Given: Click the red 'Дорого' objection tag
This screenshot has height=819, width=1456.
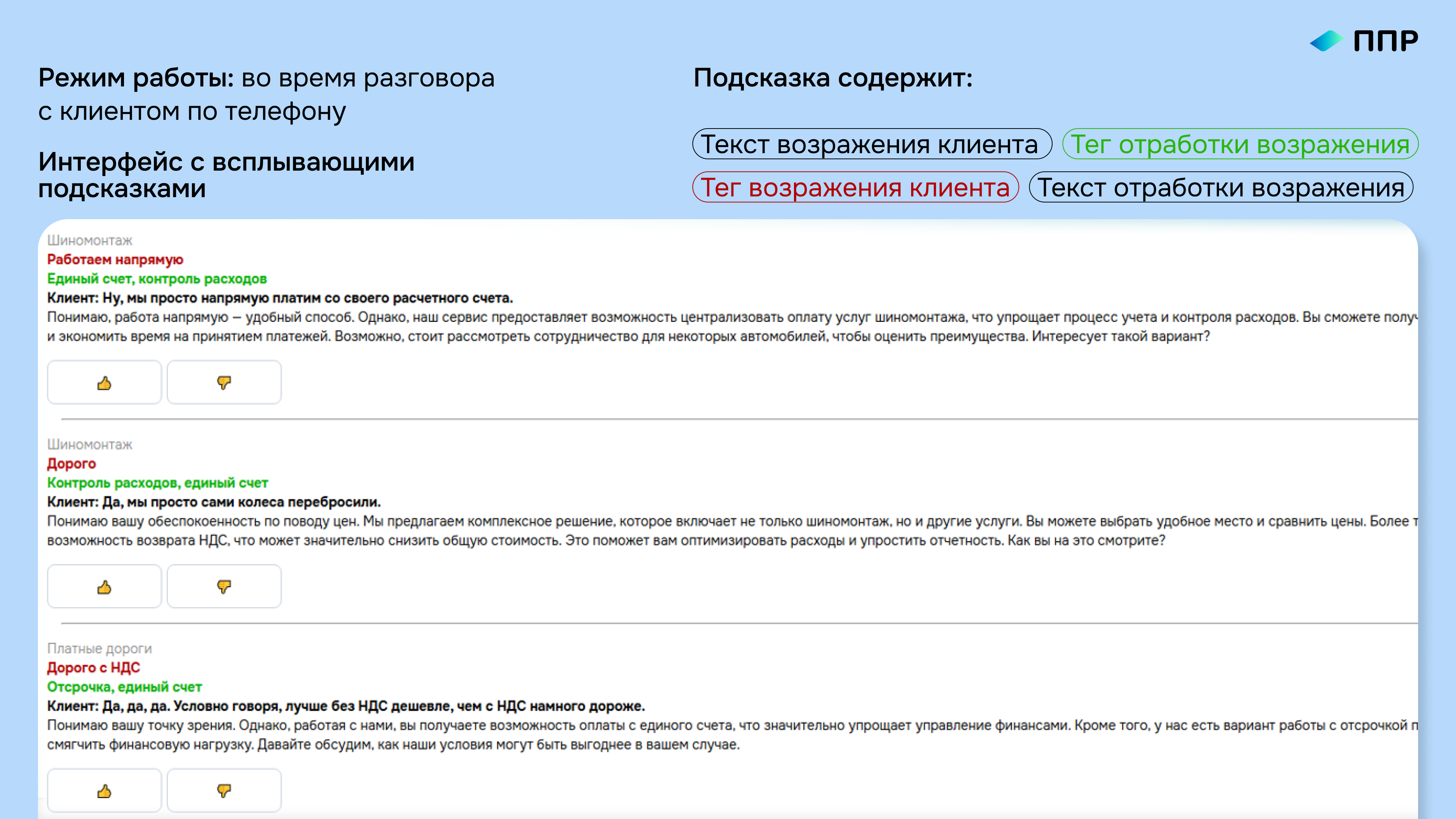Looking at the screenshot, I should point(71,463).
